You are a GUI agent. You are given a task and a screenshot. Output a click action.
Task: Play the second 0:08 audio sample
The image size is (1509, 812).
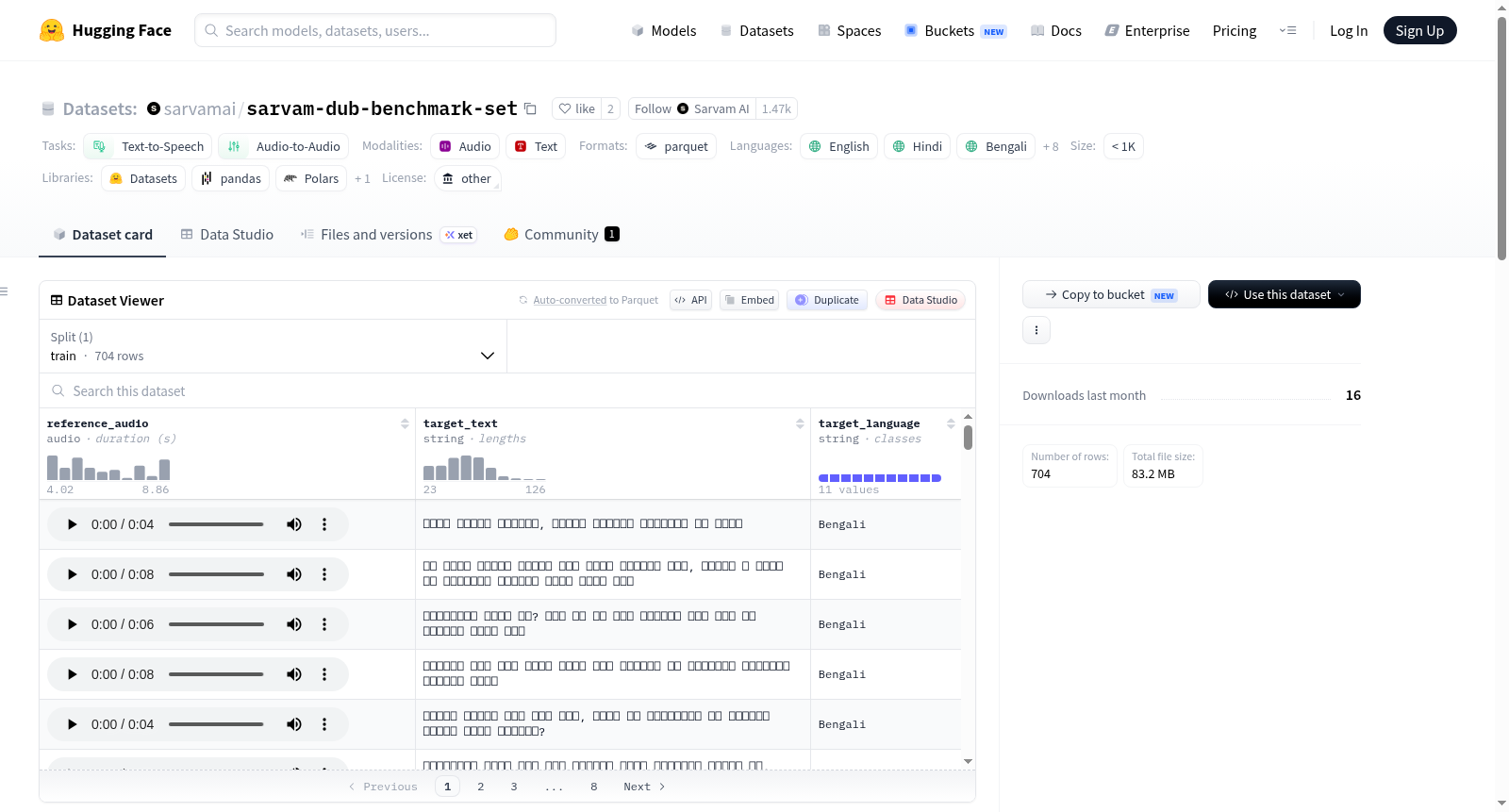[x=72, y=674]
